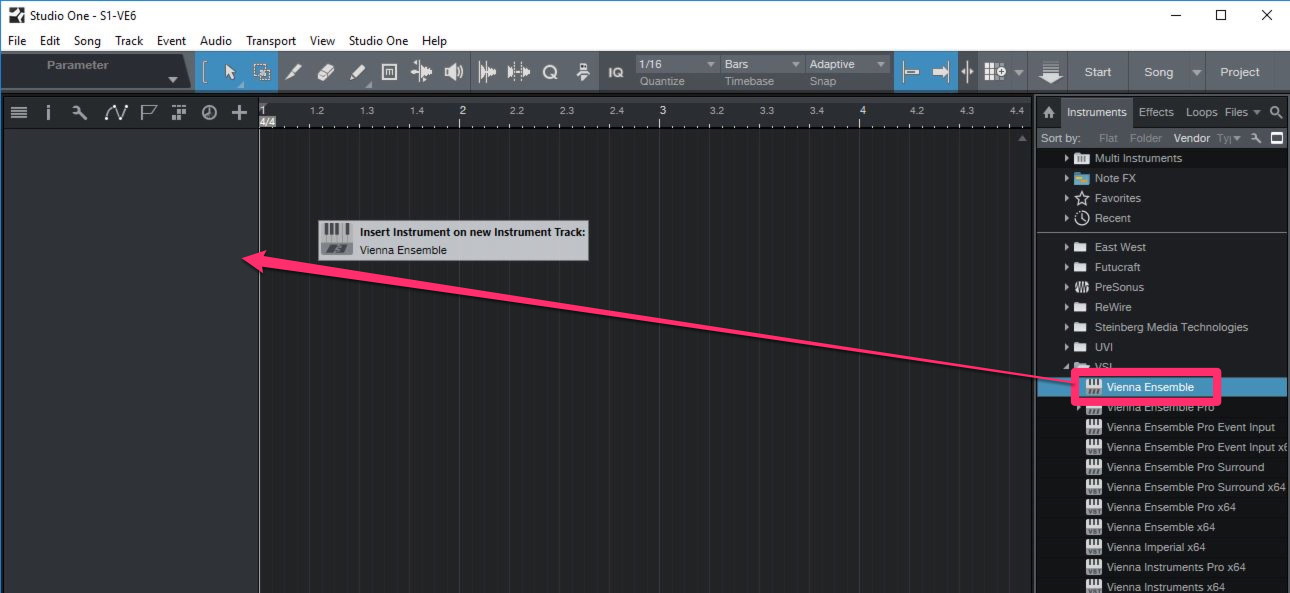The width and height of the screenshot is (1290, 593).
Task: Expand the PreSonus vendor folder
Action: click(x=1067, y=287)
